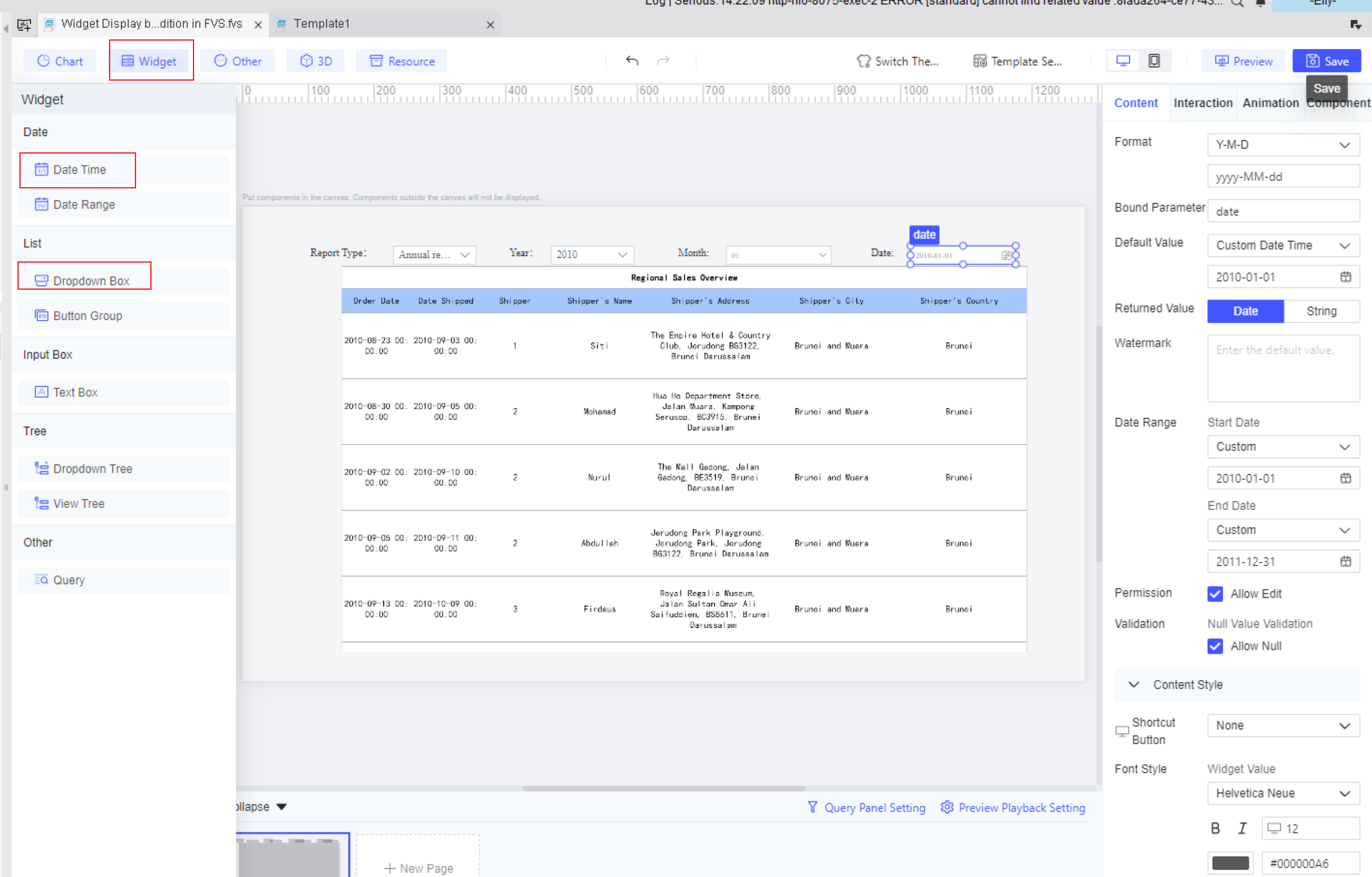Open Switch Theme option
Screen dimensions: 1372x877
point(897,61)
